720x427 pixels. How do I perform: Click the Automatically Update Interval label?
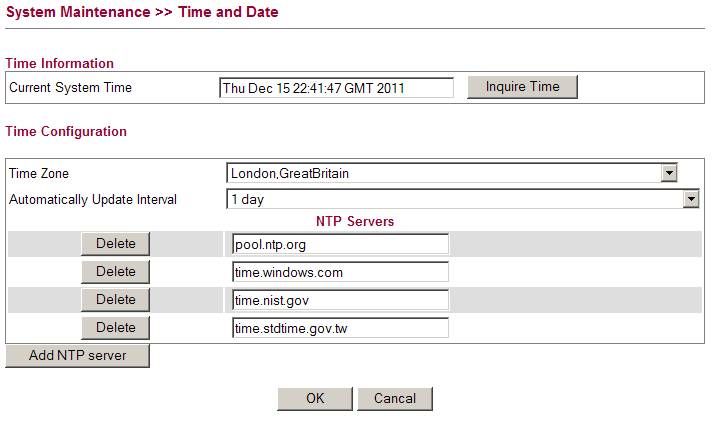[x=93, y=200]
